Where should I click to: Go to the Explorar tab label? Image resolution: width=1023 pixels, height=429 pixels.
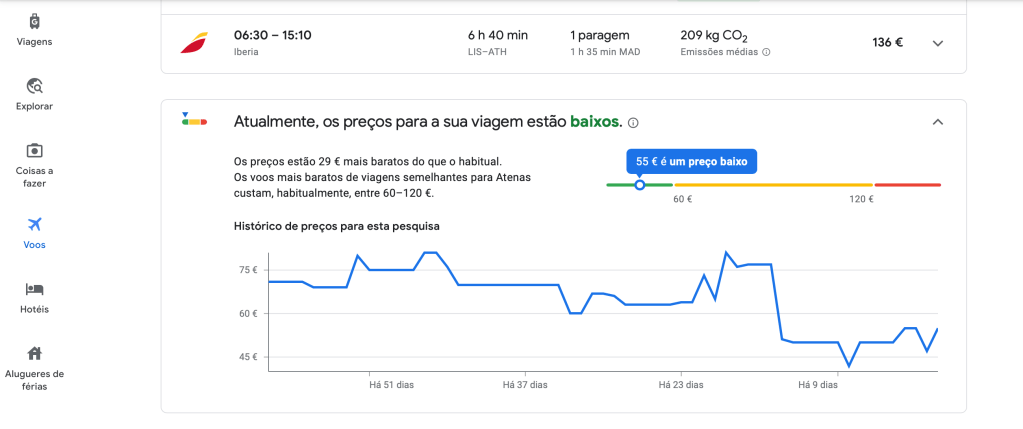coord(35,106)
